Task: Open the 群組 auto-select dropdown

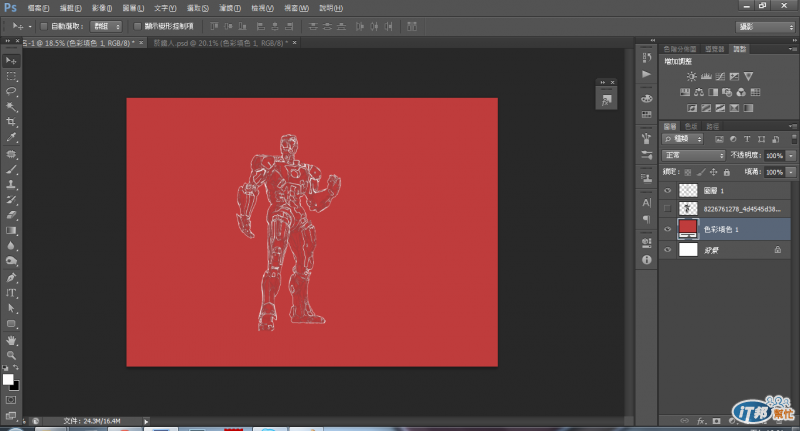Action: tap(105, 26)
